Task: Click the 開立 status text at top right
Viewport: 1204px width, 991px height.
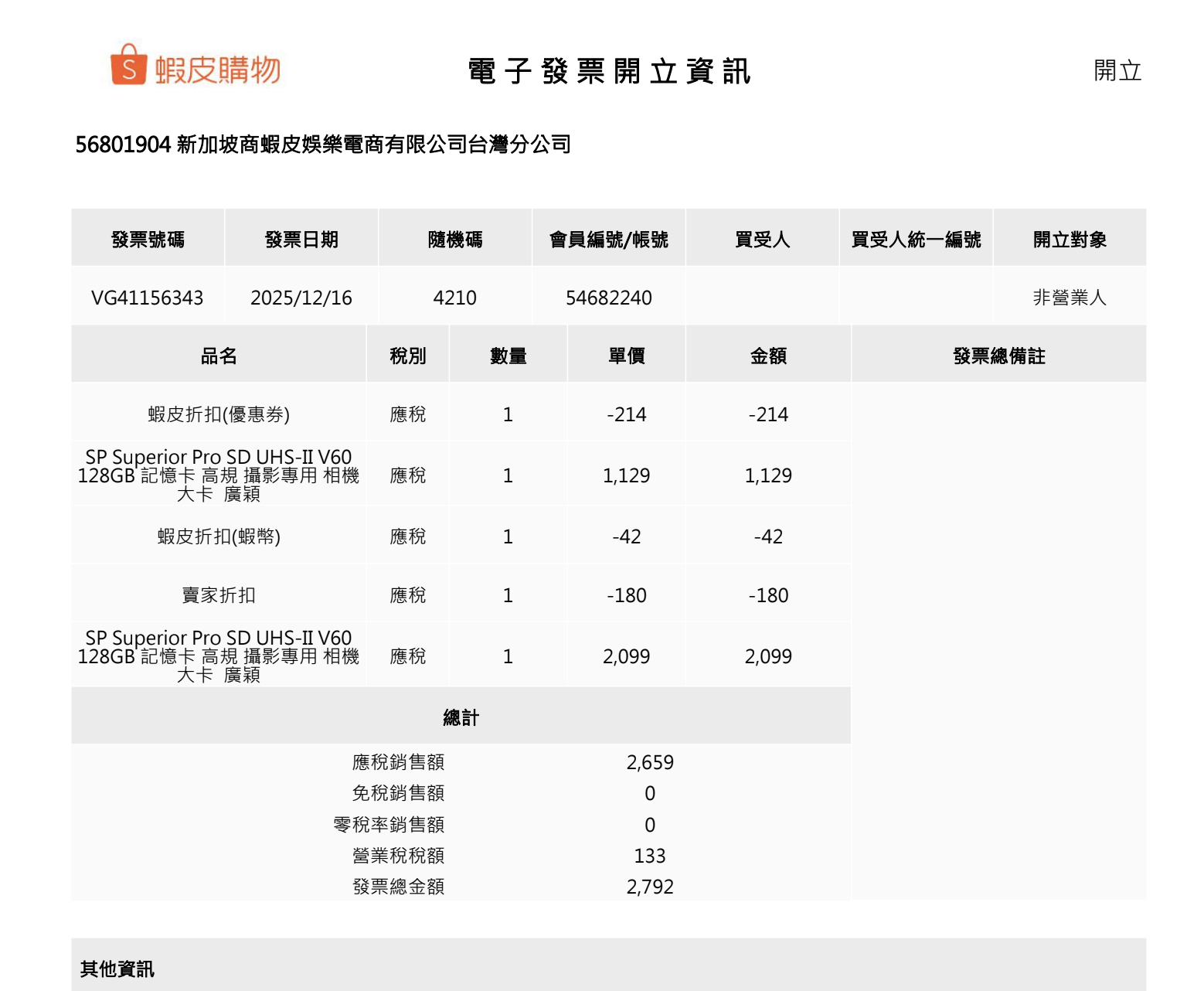Action: (1117, 71)
